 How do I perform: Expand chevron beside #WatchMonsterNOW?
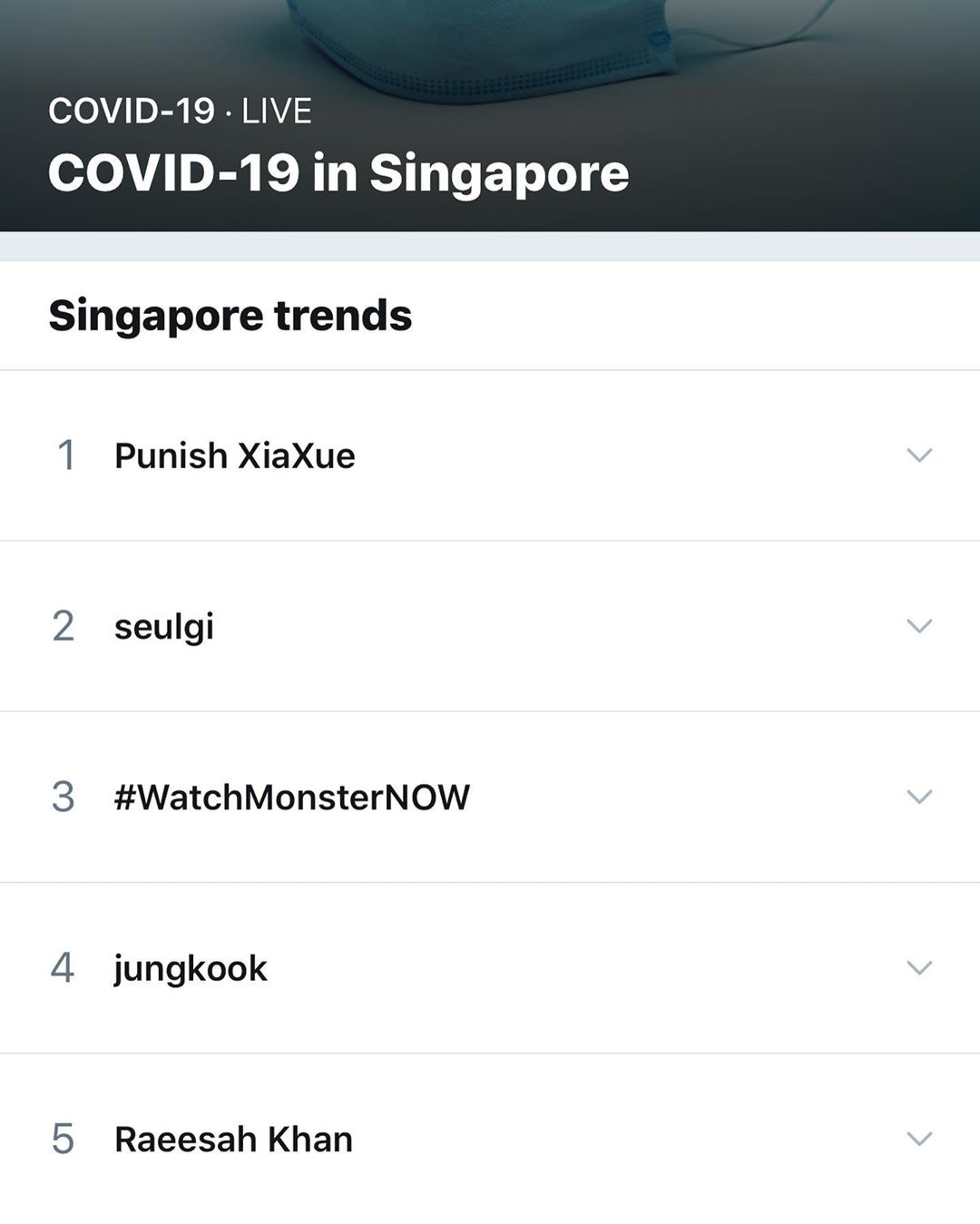919,797
